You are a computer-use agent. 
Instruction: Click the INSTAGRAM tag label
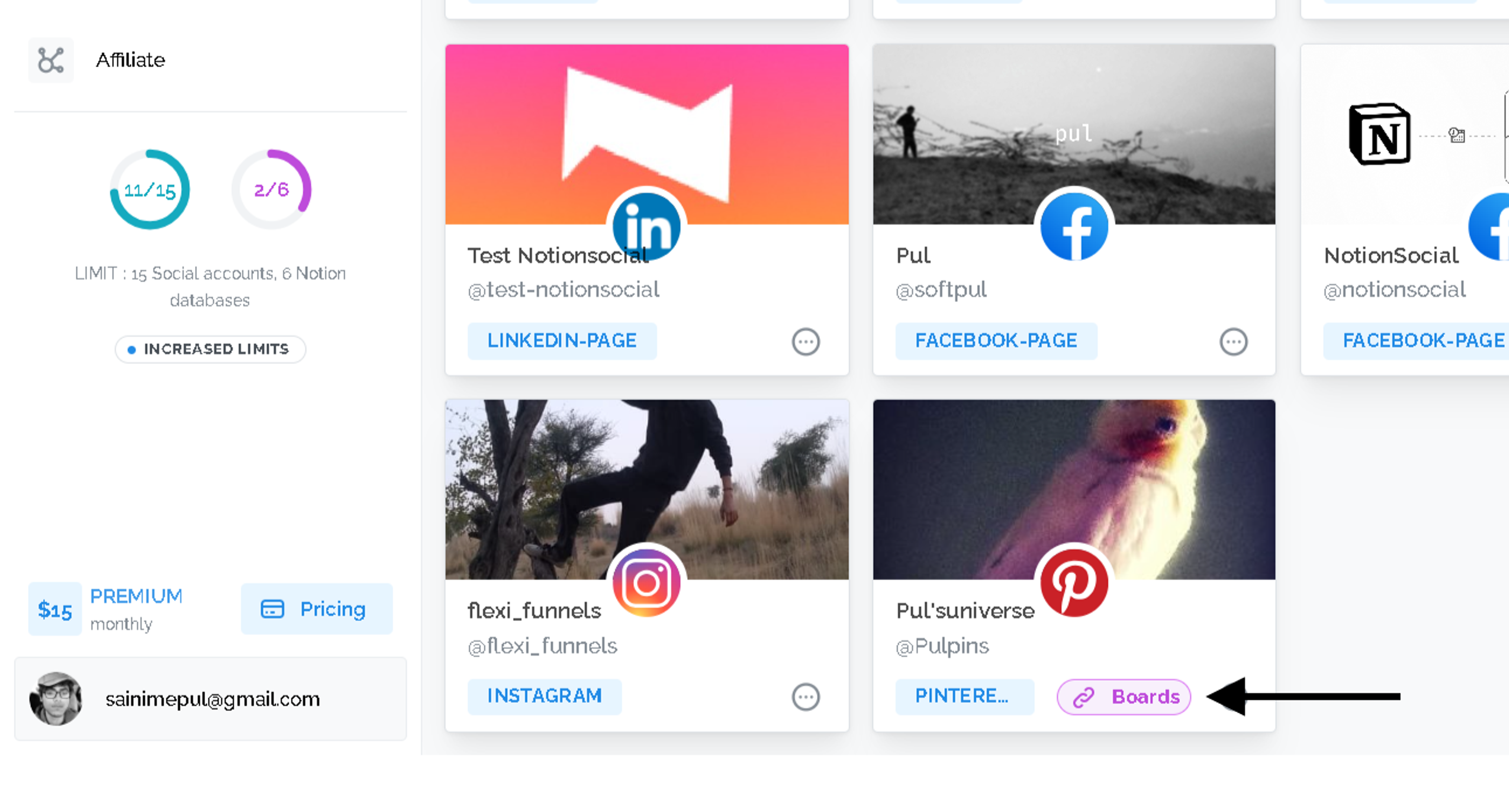(x=544, y=696)
